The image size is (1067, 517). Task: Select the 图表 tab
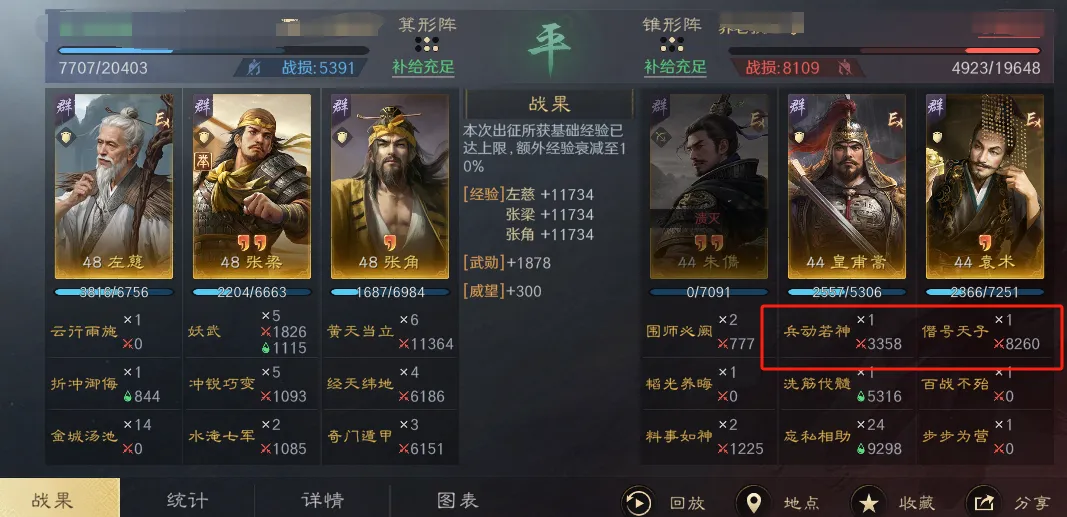(457, 501)
